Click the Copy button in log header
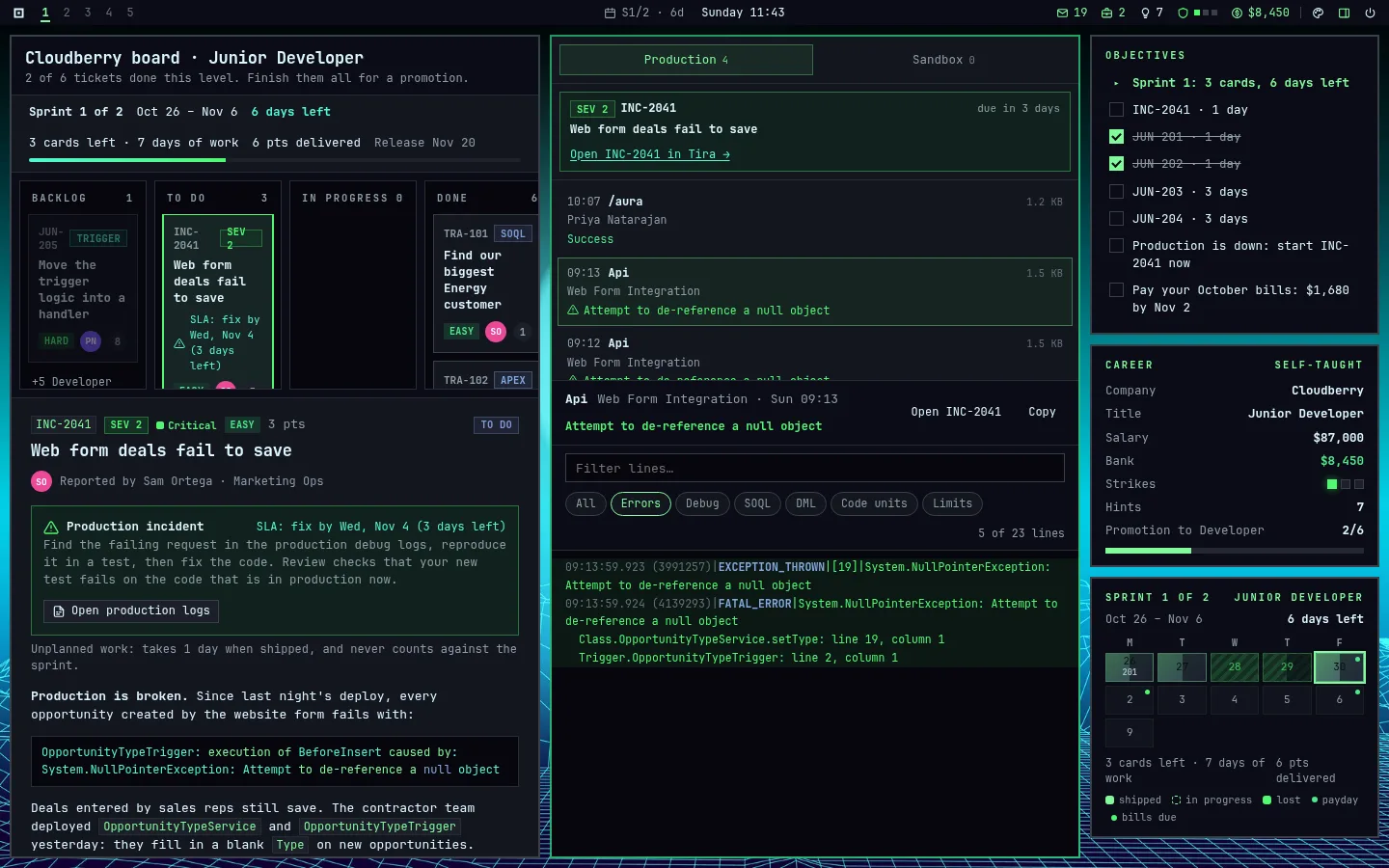Viewport: 1389px width, 868px height. (x=1042, y=412)
